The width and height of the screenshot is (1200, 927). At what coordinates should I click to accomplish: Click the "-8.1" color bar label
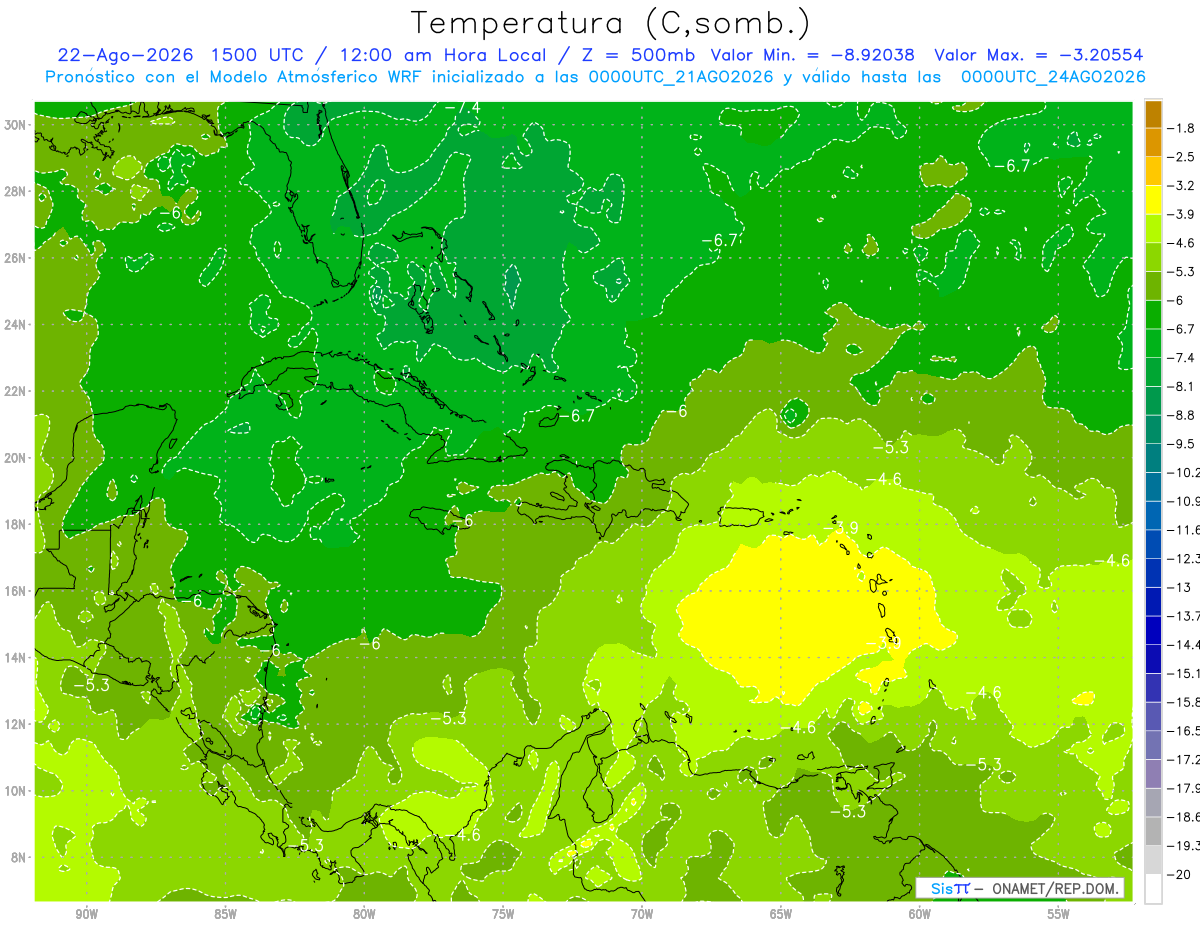[1182, 386]
